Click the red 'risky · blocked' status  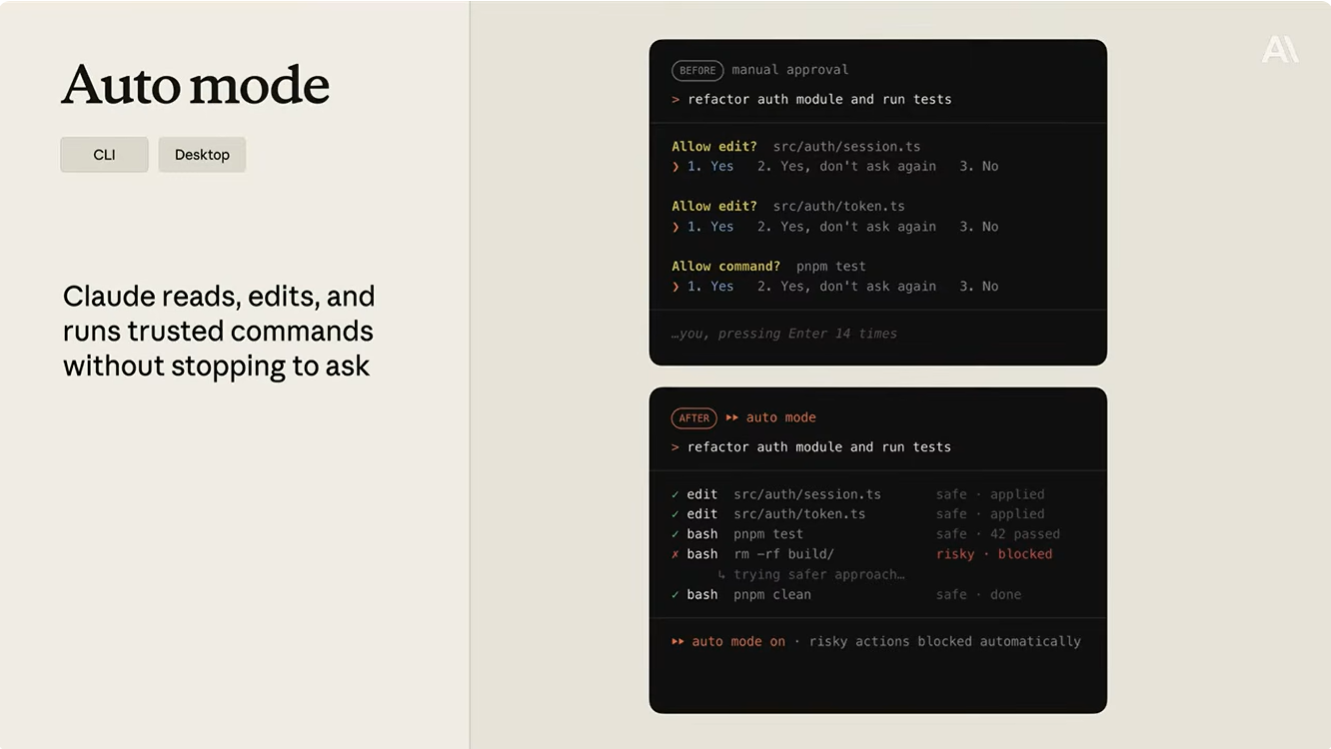(994, 554)
